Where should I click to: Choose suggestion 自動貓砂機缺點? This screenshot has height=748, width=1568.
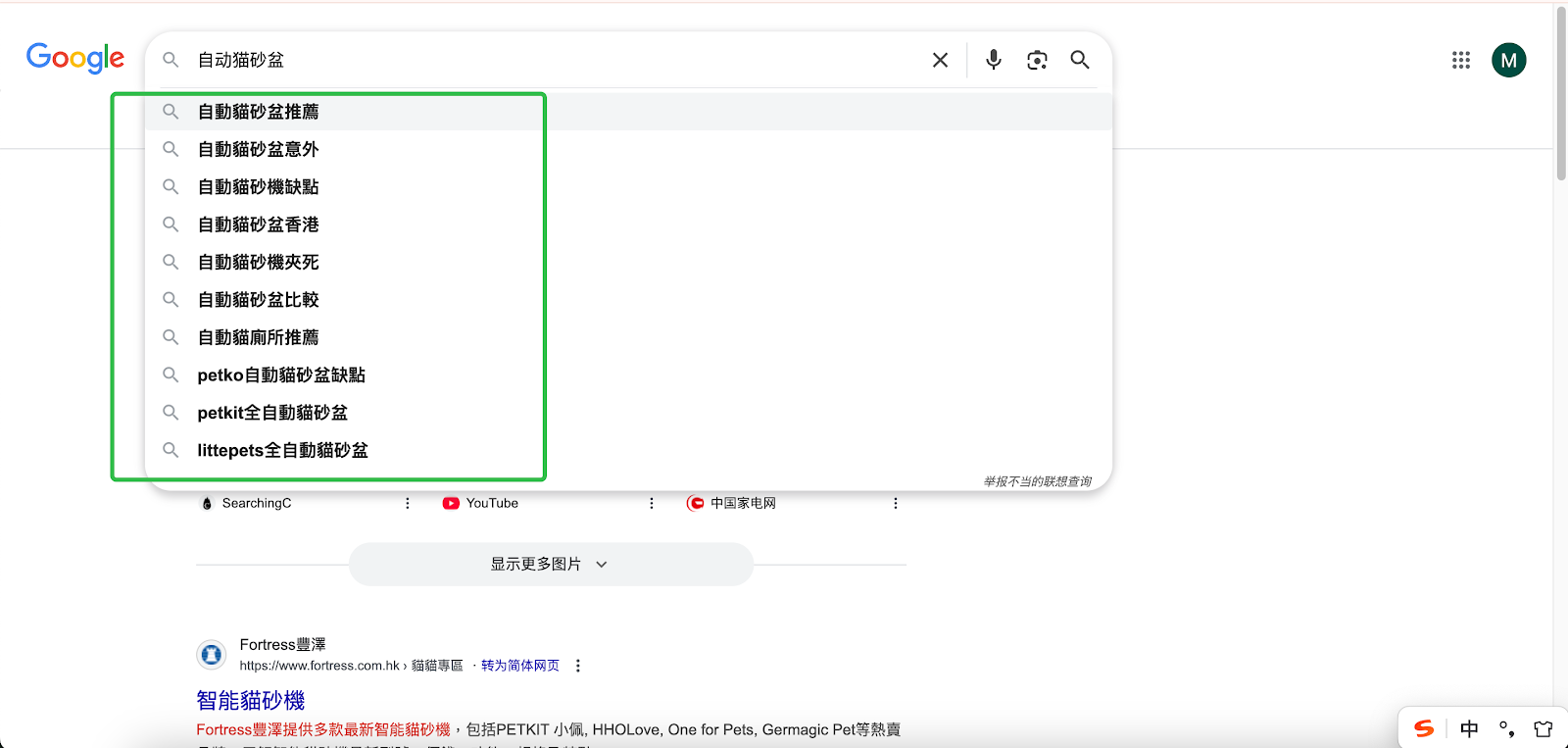tap(628, 186)
